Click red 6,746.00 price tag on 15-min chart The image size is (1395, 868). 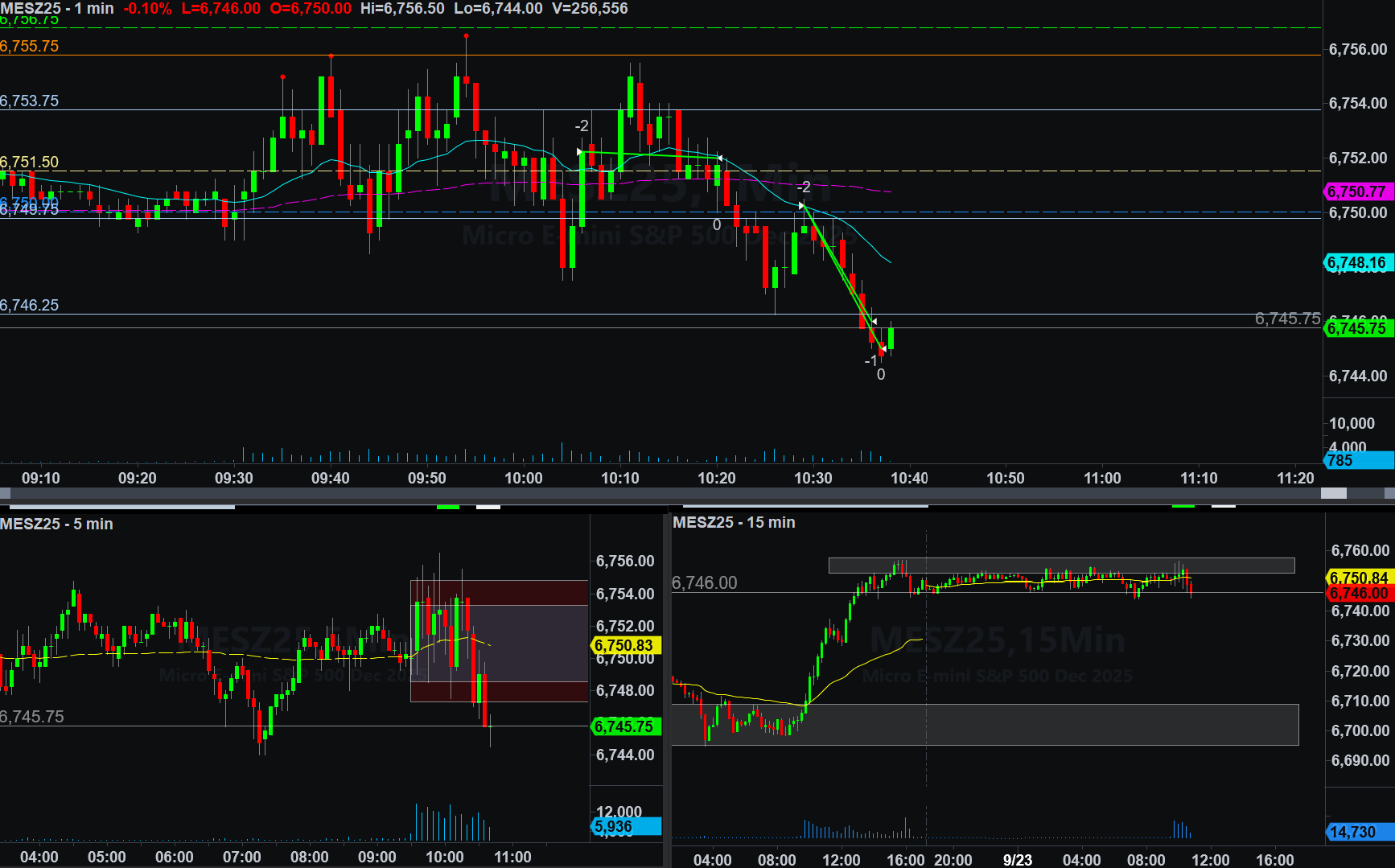(x=1359, y=594)
